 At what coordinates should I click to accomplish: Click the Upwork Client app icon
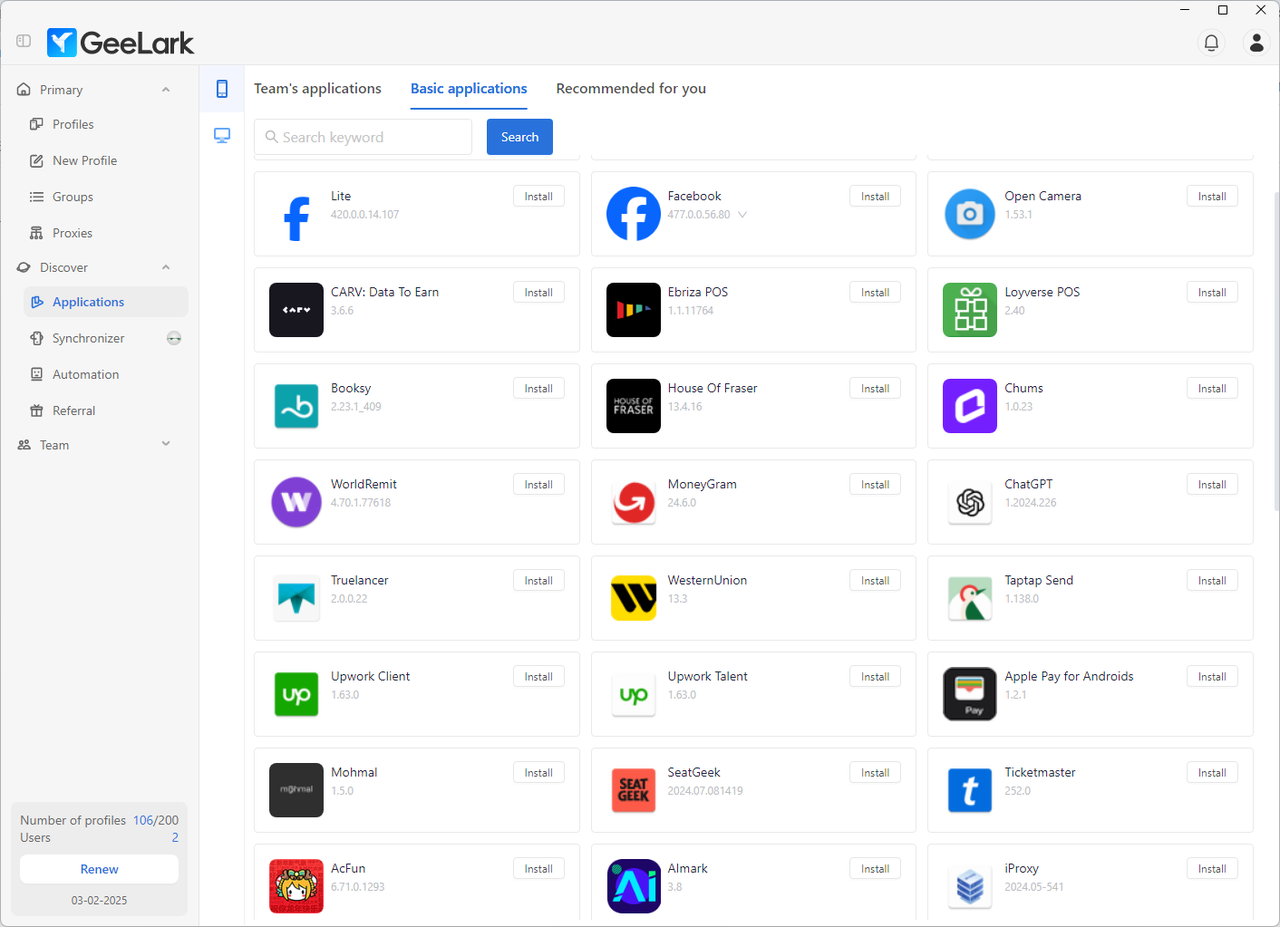pyautogui.click(x=296, y=694)
